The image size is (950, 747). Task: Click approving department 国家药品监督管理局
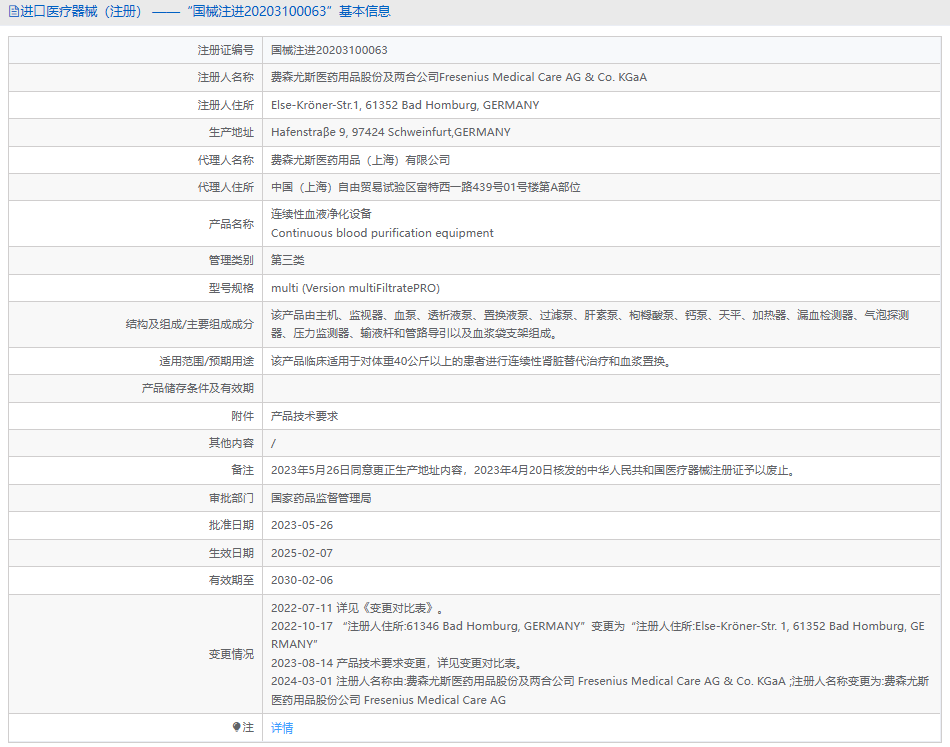pyautogui.click(x=321, y=498)
